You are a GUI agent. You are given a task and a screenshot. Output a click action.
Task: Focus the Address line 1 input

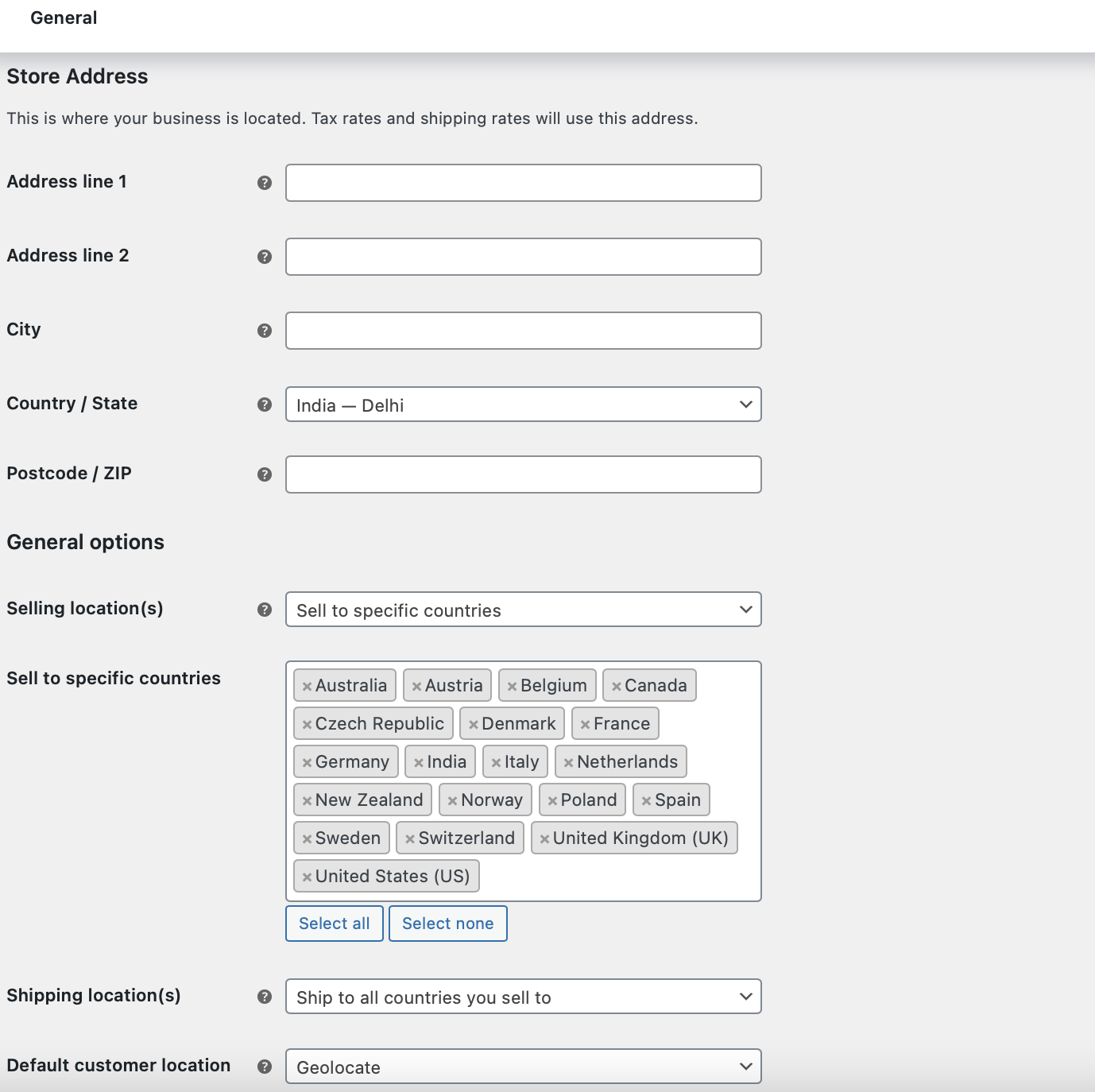523,183
